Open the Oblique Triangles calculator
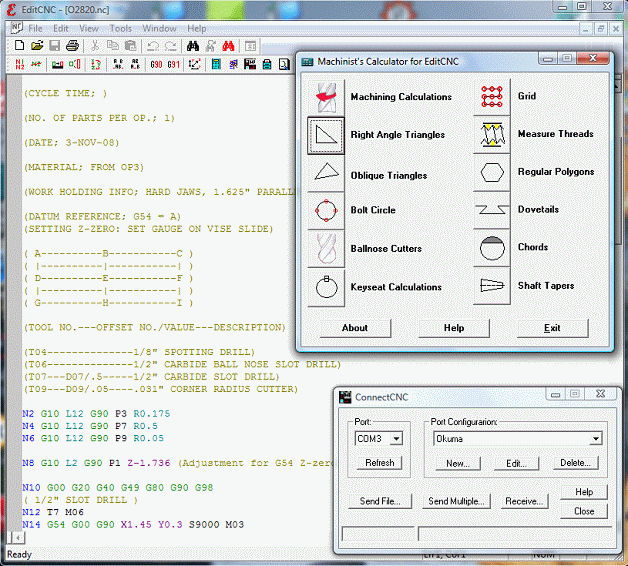 click(x=326, y=172)
